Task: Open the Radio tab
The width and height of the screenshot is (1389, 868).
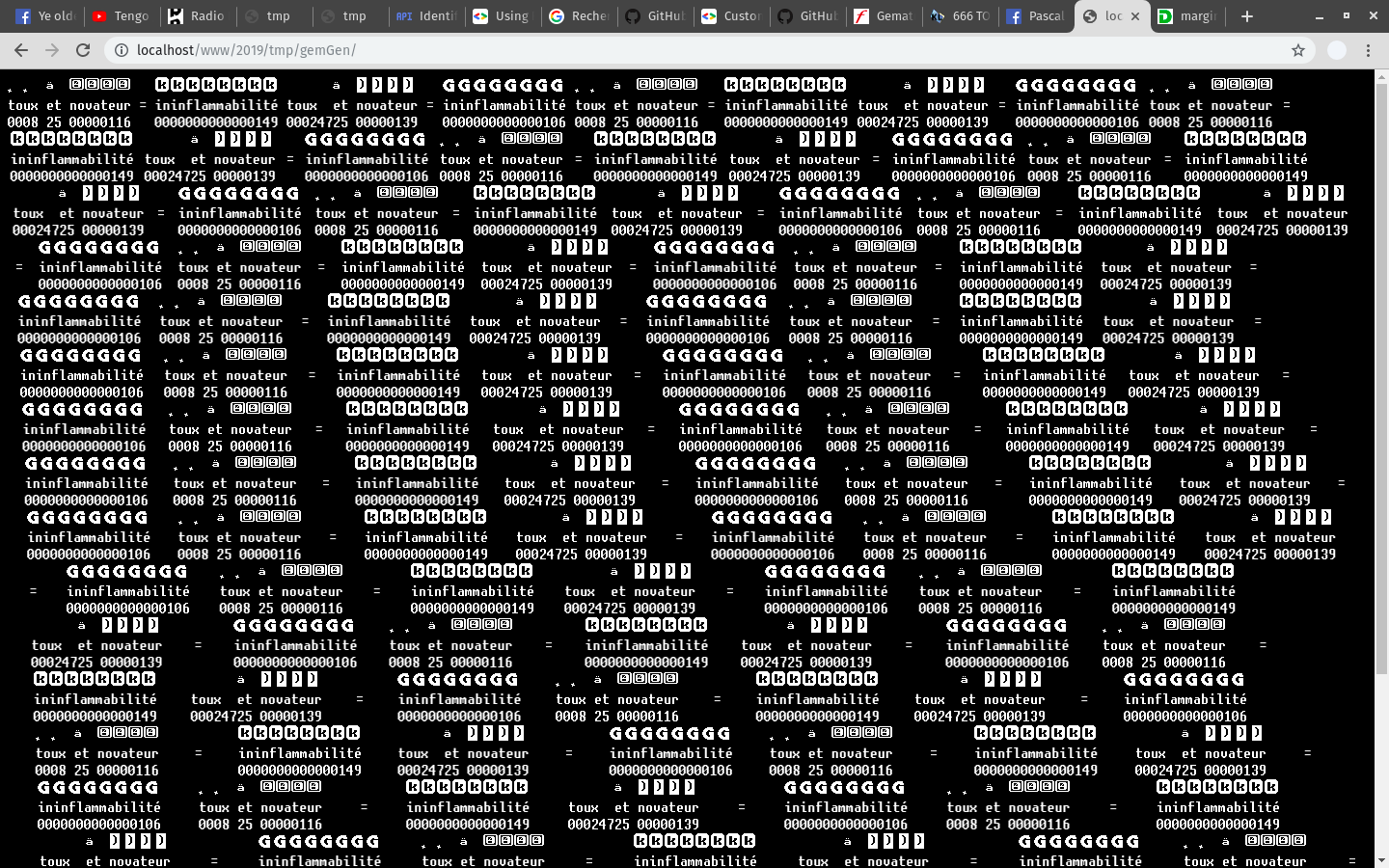Action: point(197,16)
